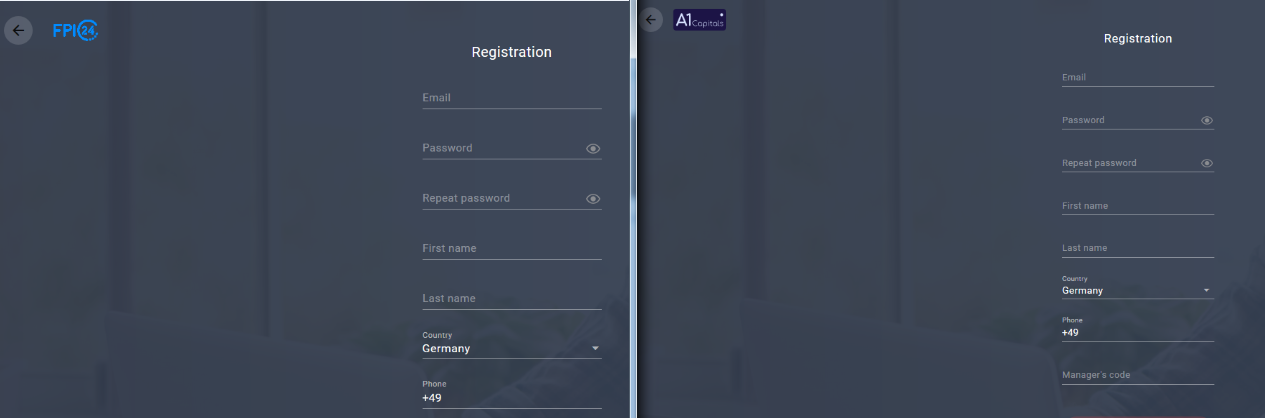Focus Phone field in FPI24 form

511,397
